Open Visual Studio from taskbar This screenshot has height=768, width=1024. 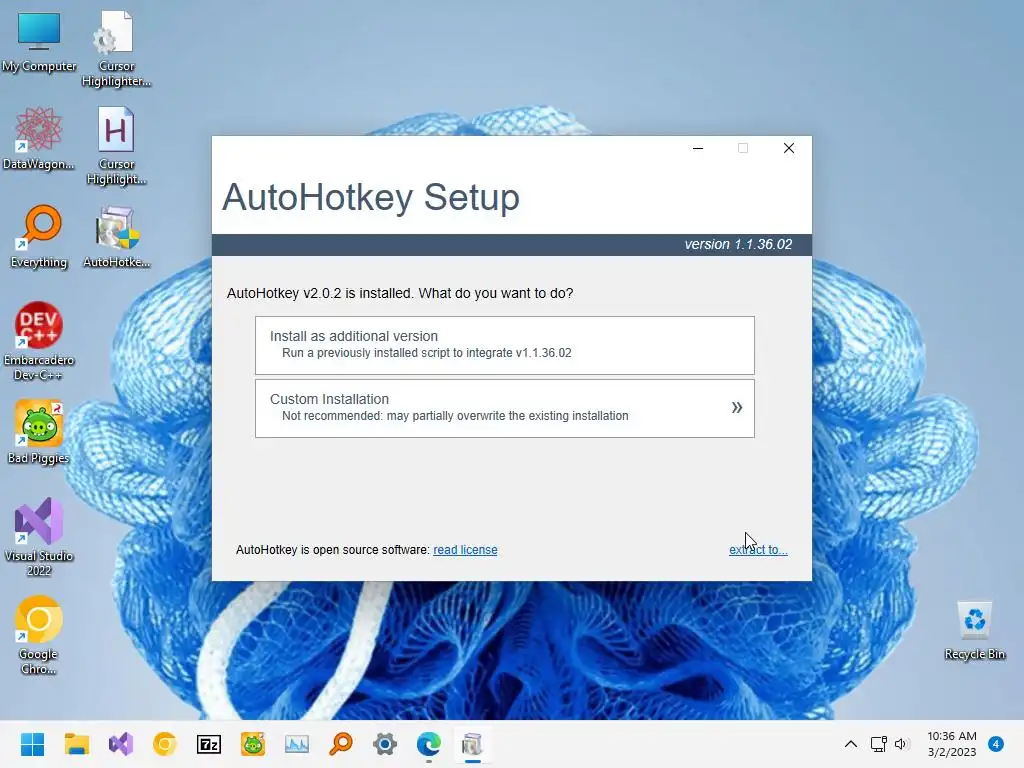[x=121, y=744]
